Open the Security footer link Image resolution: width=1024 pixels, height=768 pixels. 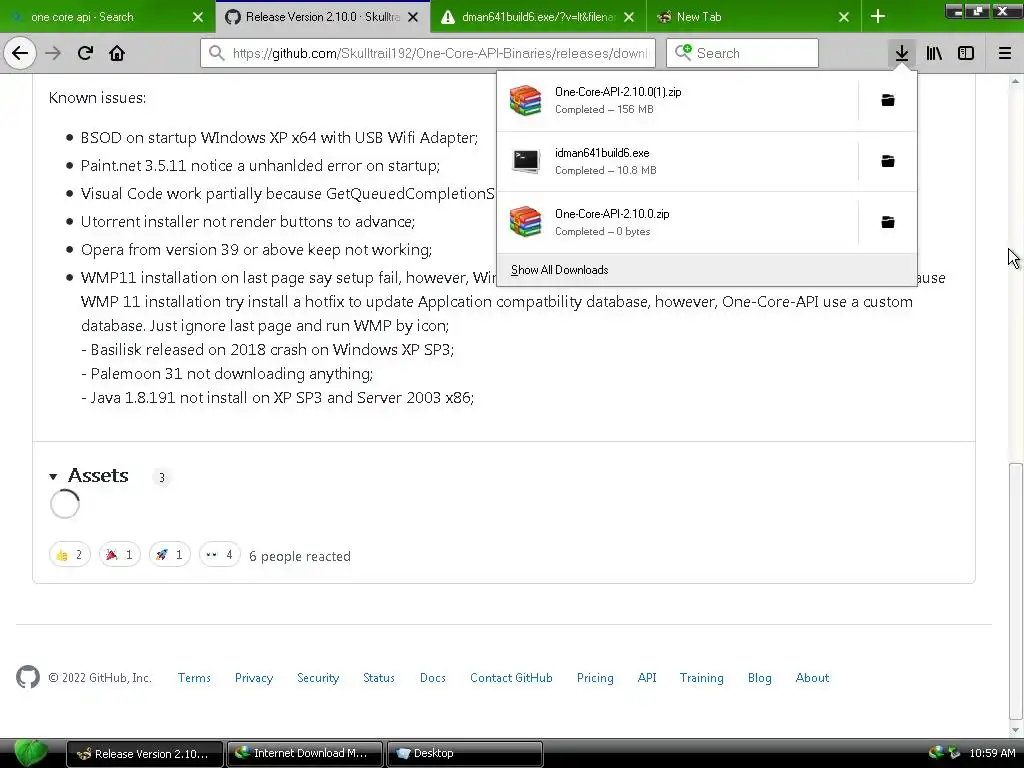318,678
